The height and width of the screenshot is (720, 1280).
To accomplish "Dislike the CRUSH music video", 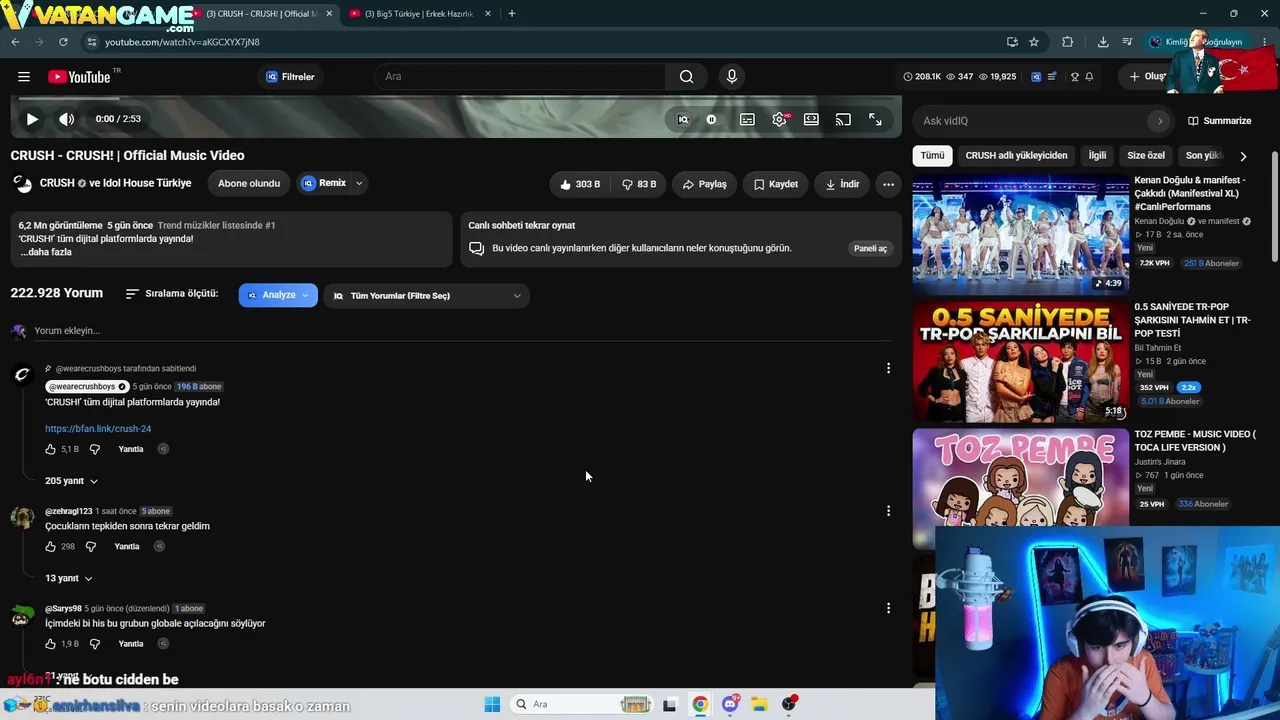I will tap(639, 184).
